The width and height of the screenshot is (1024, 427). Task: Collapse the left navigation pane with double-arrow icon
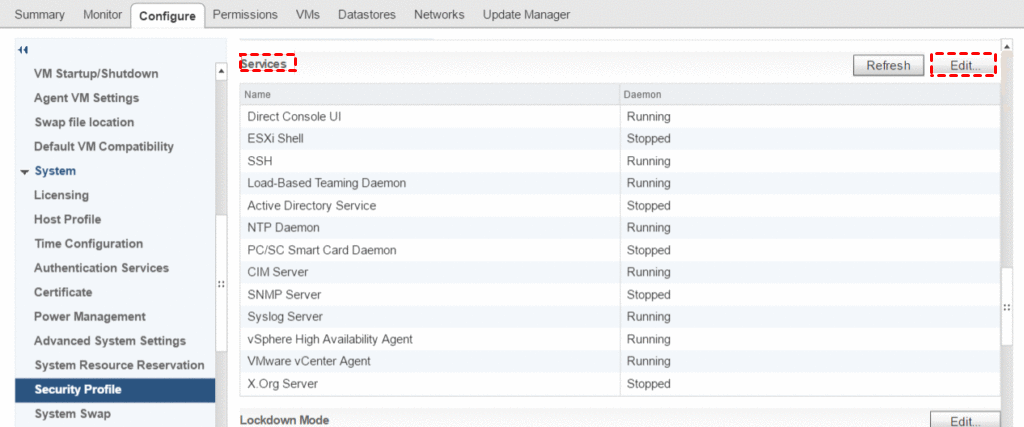click(x=23, y=49)
